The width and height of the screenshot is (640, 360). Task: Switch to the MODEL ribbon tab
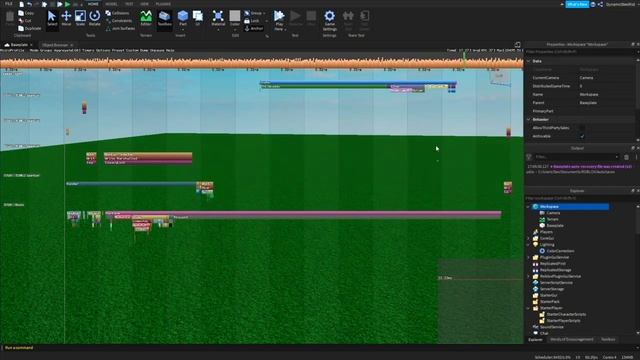pyautogui.click(x=111, y=4)
